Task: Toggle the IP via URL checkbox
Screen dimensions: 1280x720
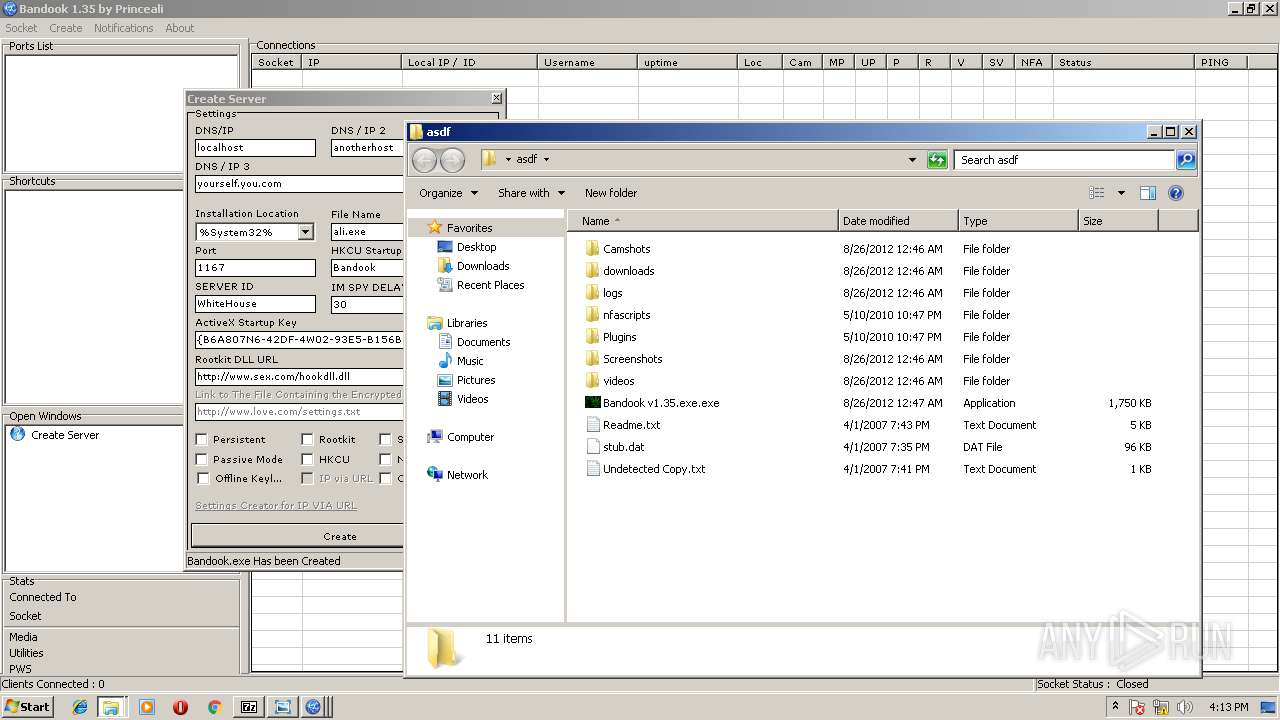Action: click(x=308, y=478)
